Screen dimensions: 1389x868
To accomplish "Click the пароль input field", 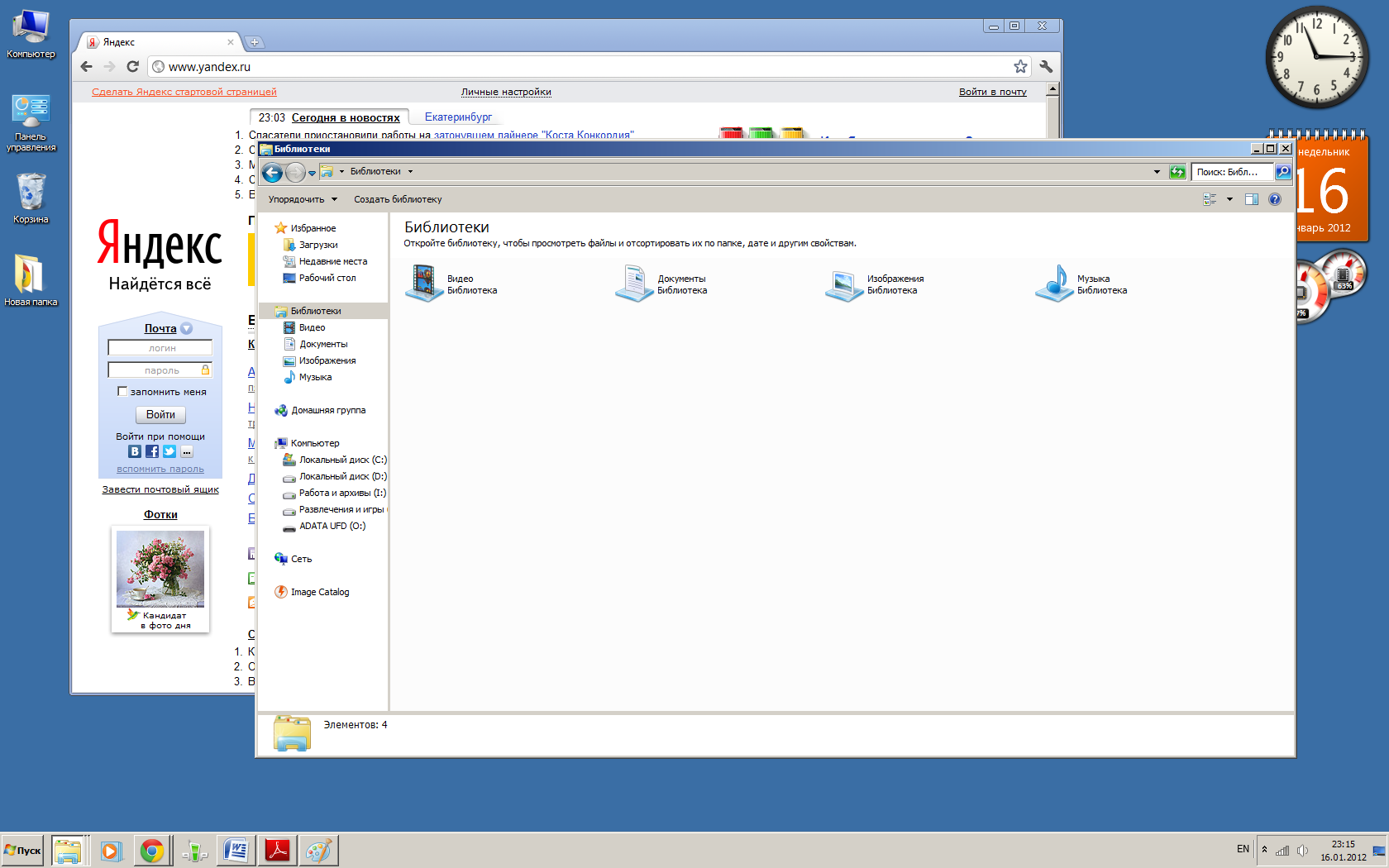I will 160,370.
